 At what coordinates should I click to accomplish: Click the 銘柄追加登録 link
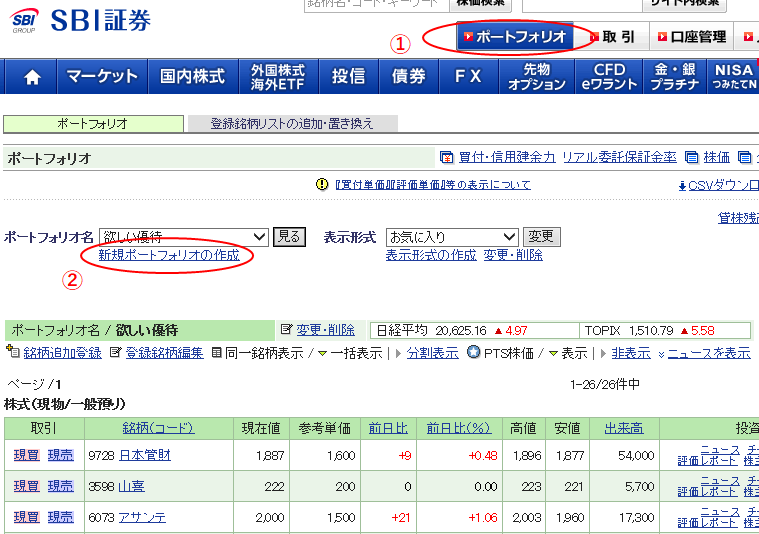[x=62, y=353]
